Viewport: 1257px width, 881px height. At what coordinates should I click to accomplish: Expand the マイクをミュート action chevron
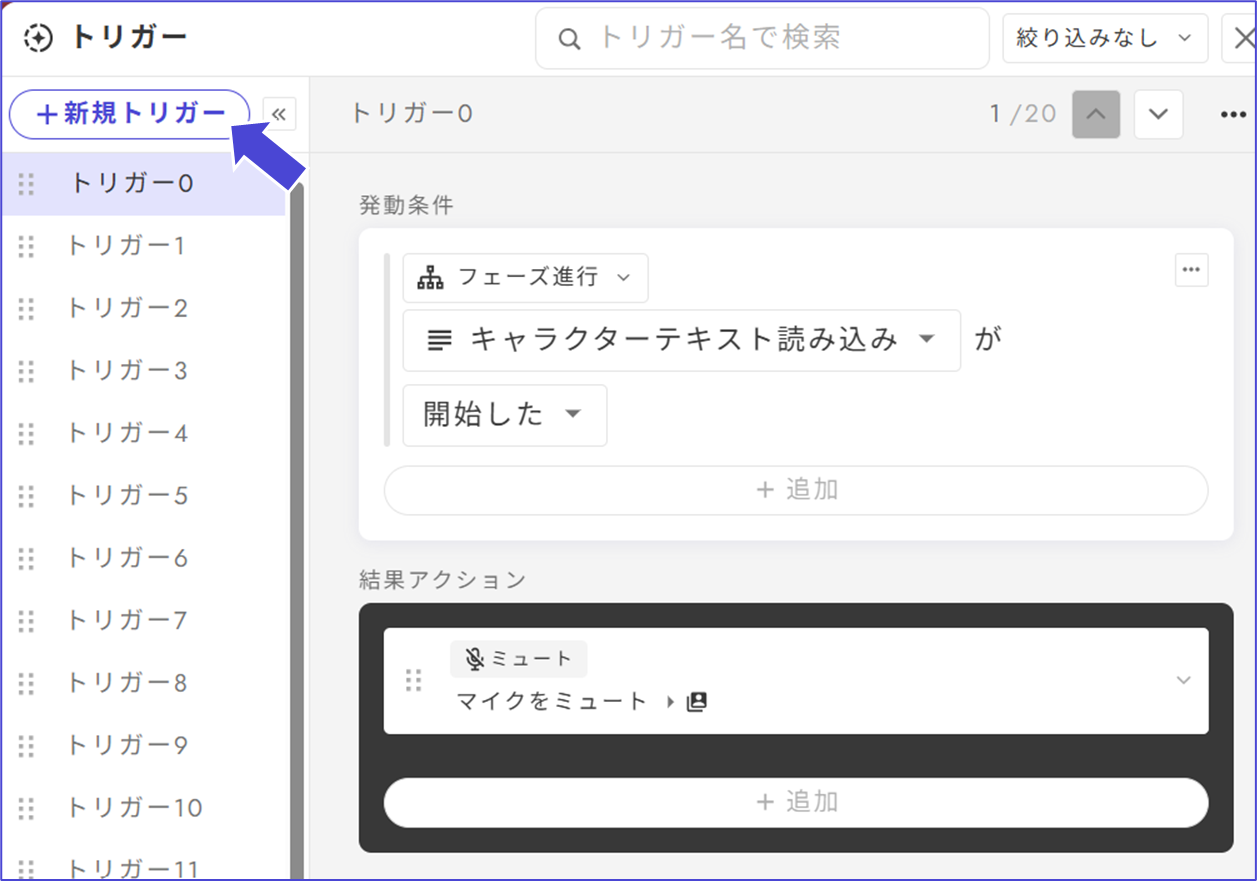coord(1183,681)
